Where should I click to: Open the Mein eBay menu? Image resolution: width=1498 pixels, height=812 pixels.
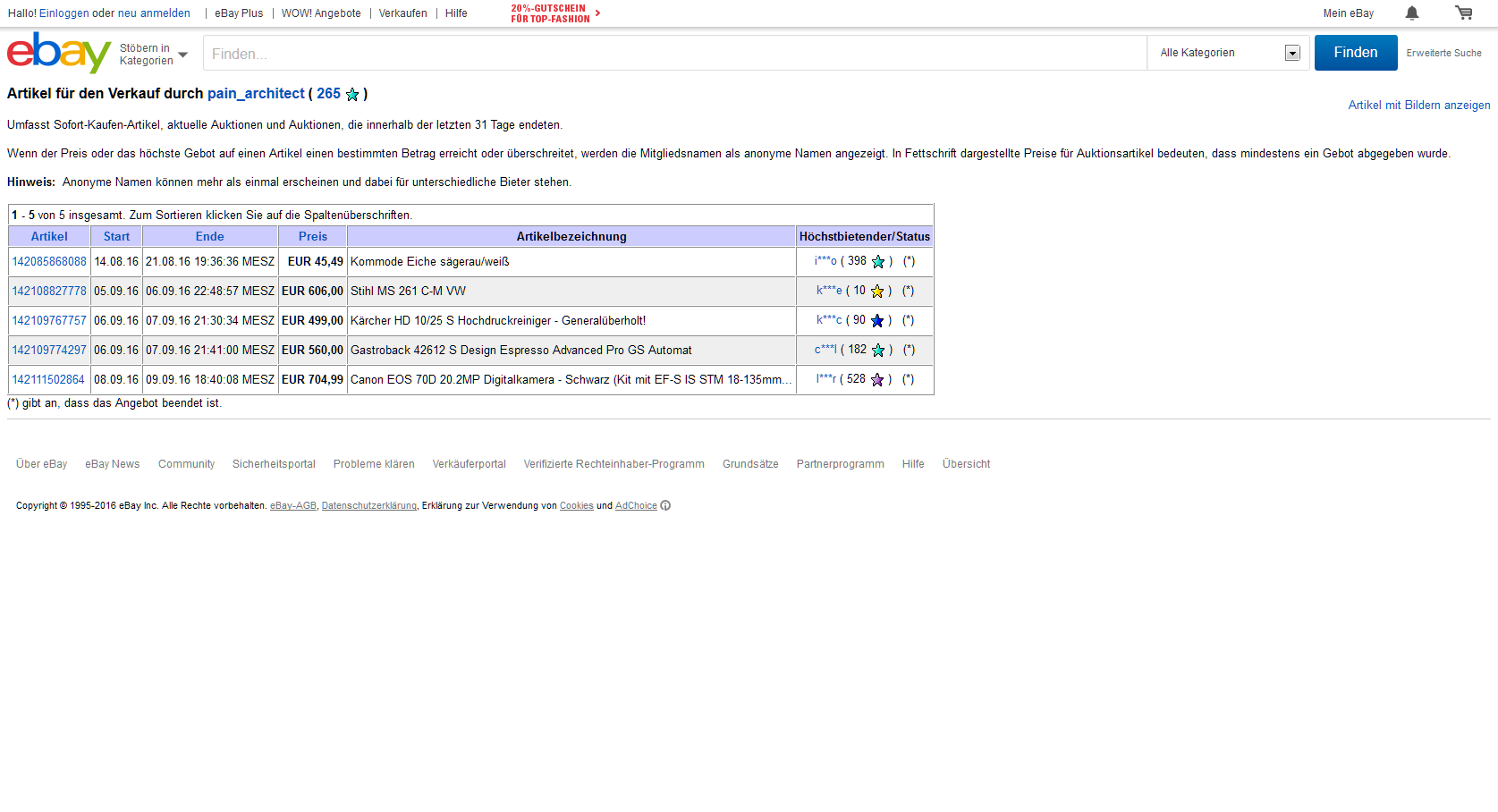(x=1349, y=13)
